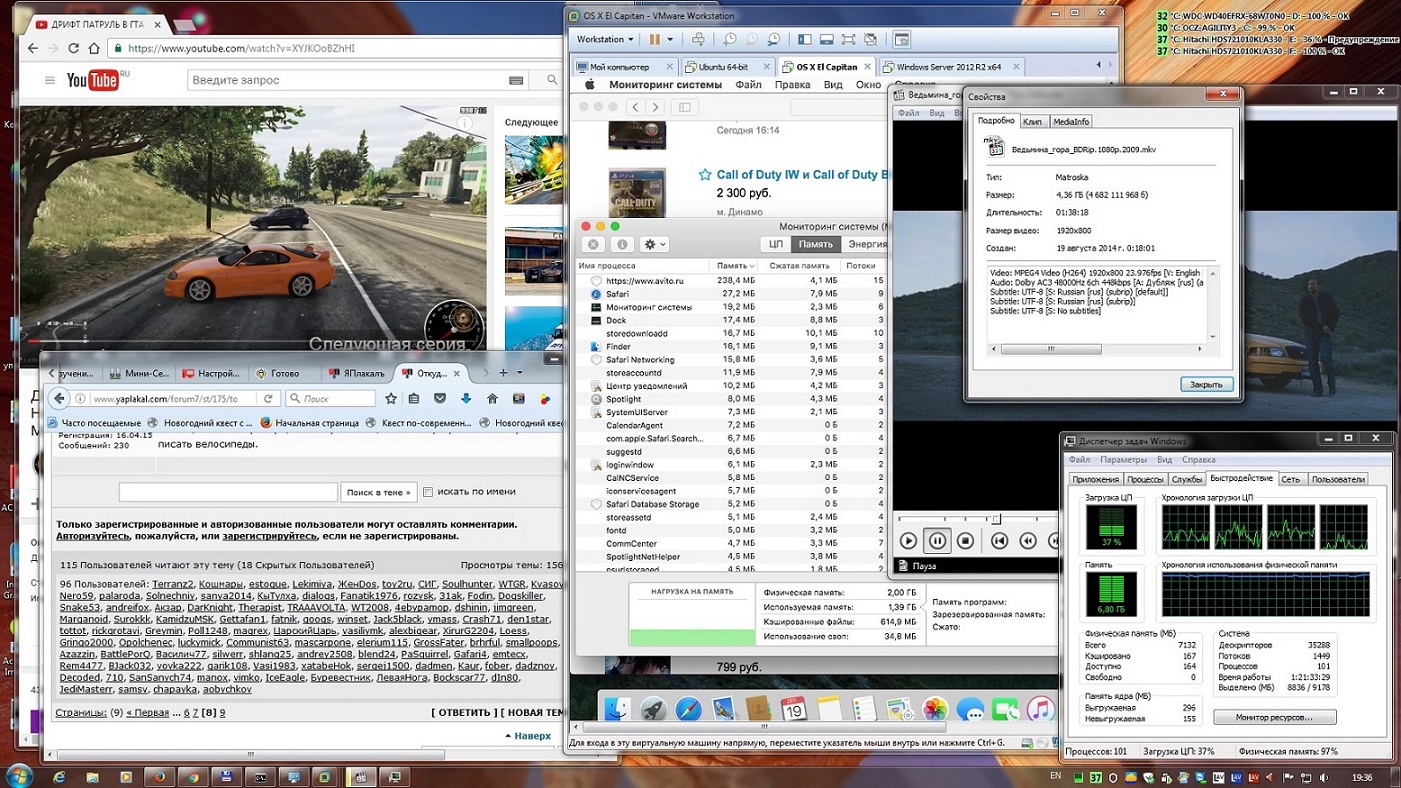The image size is (1401, 788).
Task: Click the 'Авторизуйтесь' link
Action: [x=94, y=536]
